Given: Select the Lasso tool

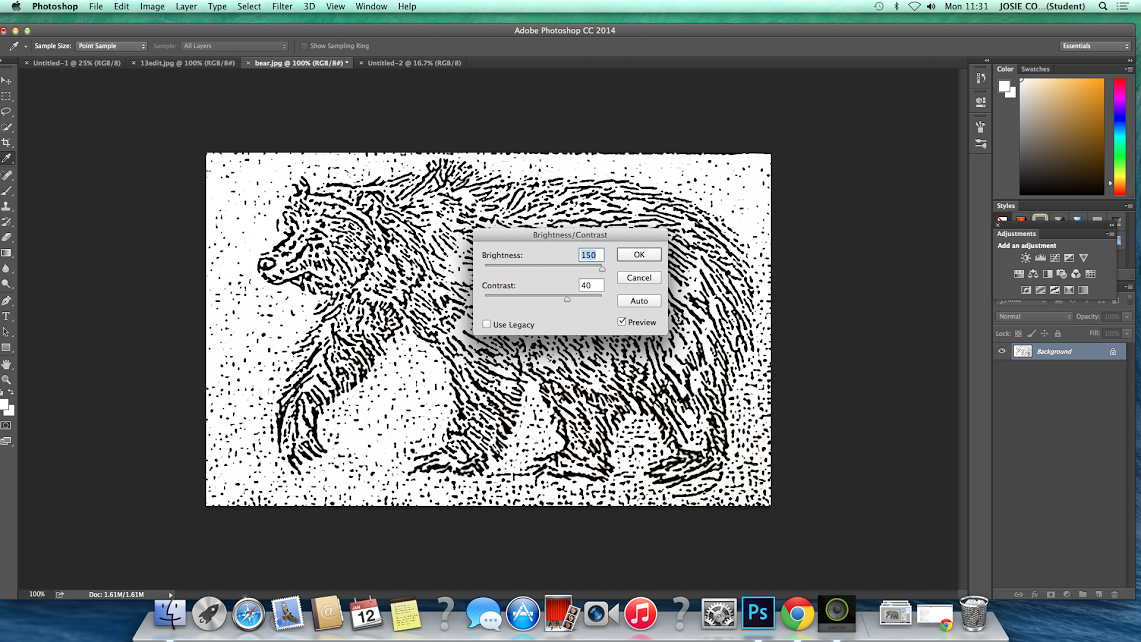Looking at the screenshot, I should pos(7,111).
